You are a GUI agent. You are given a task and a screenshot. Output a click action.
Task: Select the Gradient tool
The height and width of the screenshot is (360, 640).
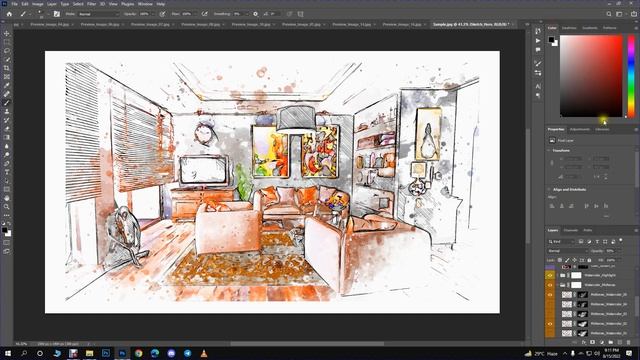click(x=7, y=137)
